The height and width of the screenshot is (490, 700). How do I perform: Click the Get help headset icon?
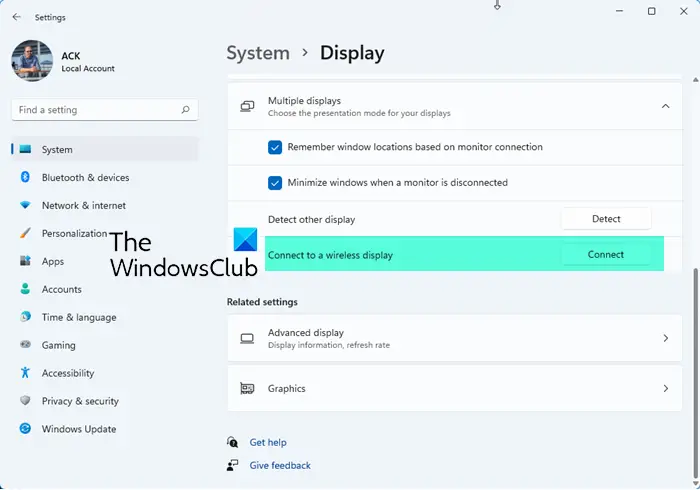pyautogui.click(x=232, y=442)
